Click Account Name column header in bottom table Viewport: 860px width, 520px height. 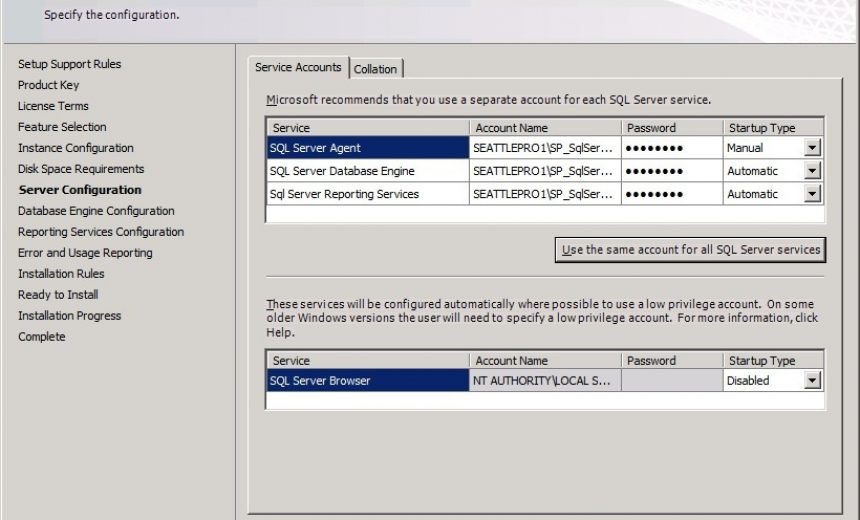545,360
